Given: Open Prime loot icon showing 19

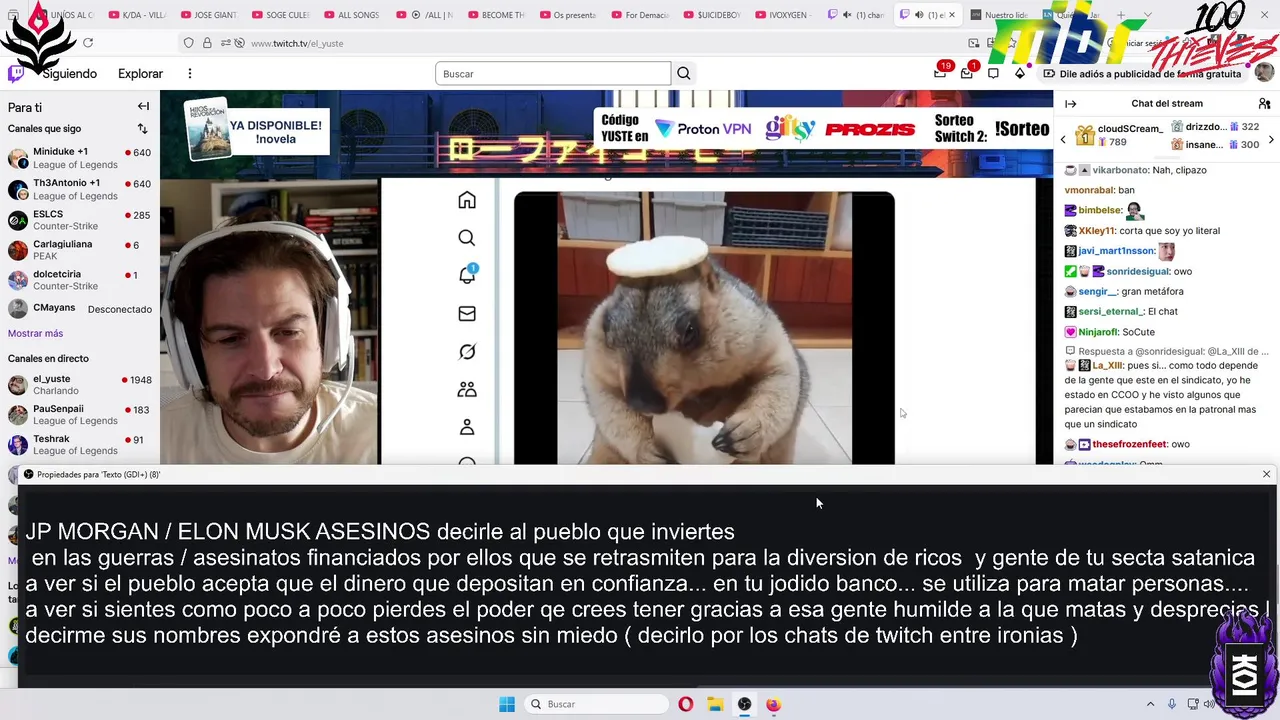Looking at the screenshot, I should (940, 73).
